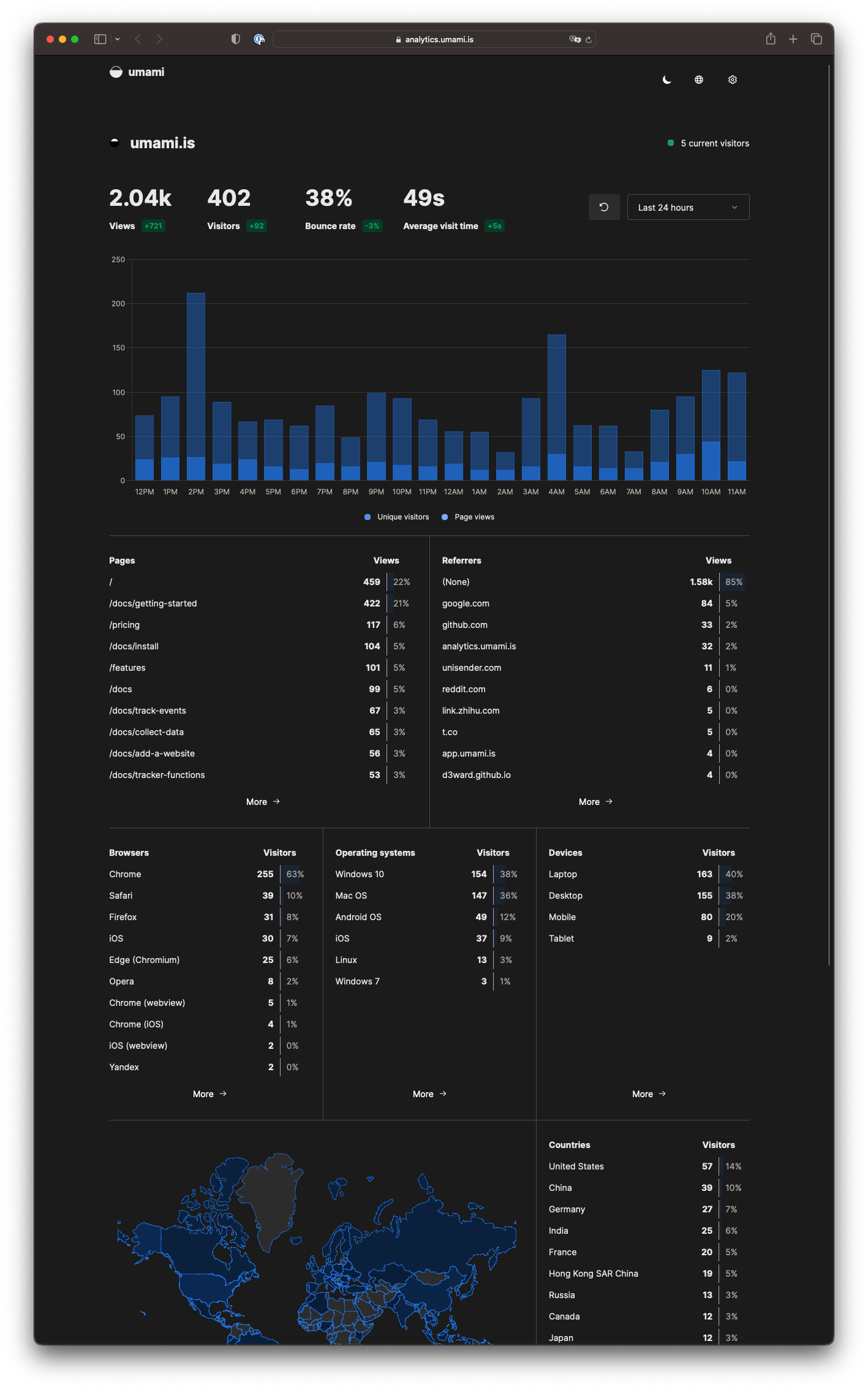Toggle Page views legend item
This screenshot has width=868, height=1390.
[468, 517]
